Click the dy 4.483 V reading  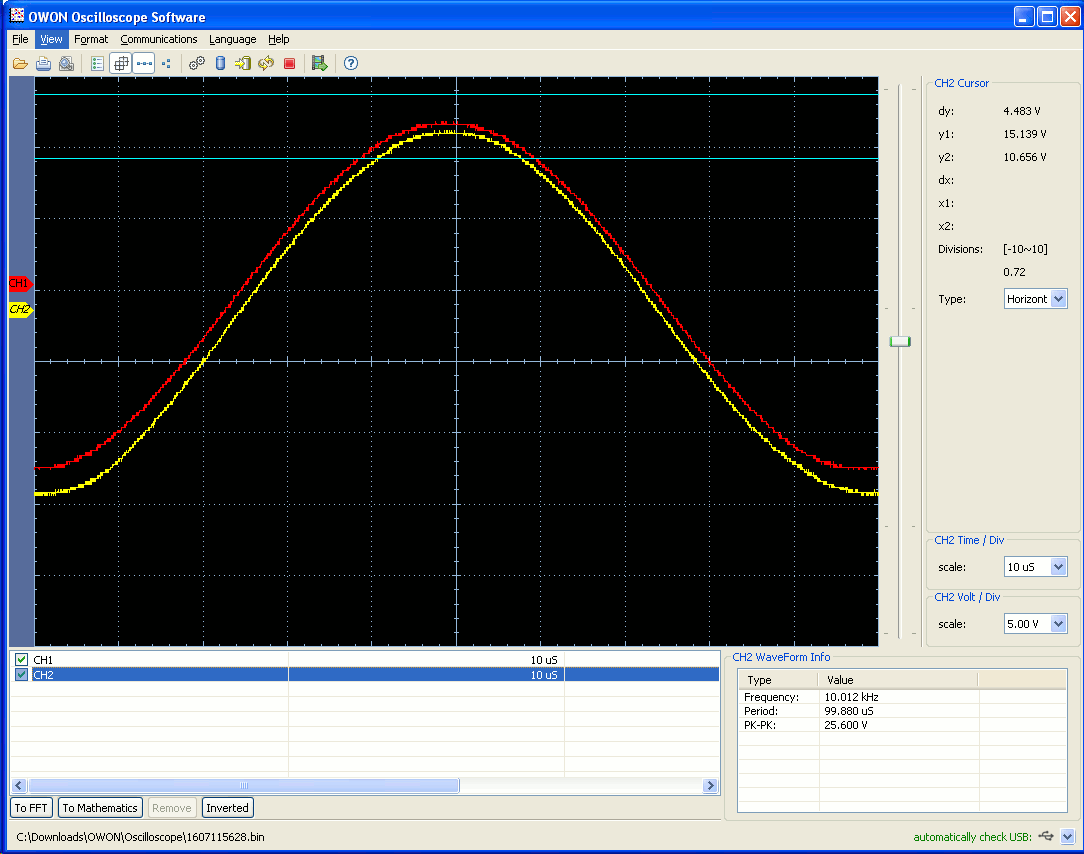[x=1022, y=111]
